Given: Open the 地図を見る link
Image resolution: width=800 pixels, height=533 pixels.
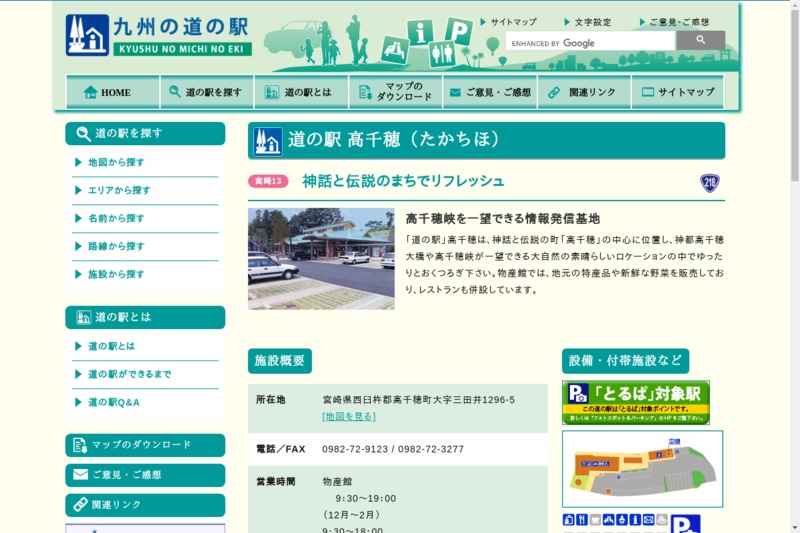Looking at the screenshot, I should coord(349,416).
